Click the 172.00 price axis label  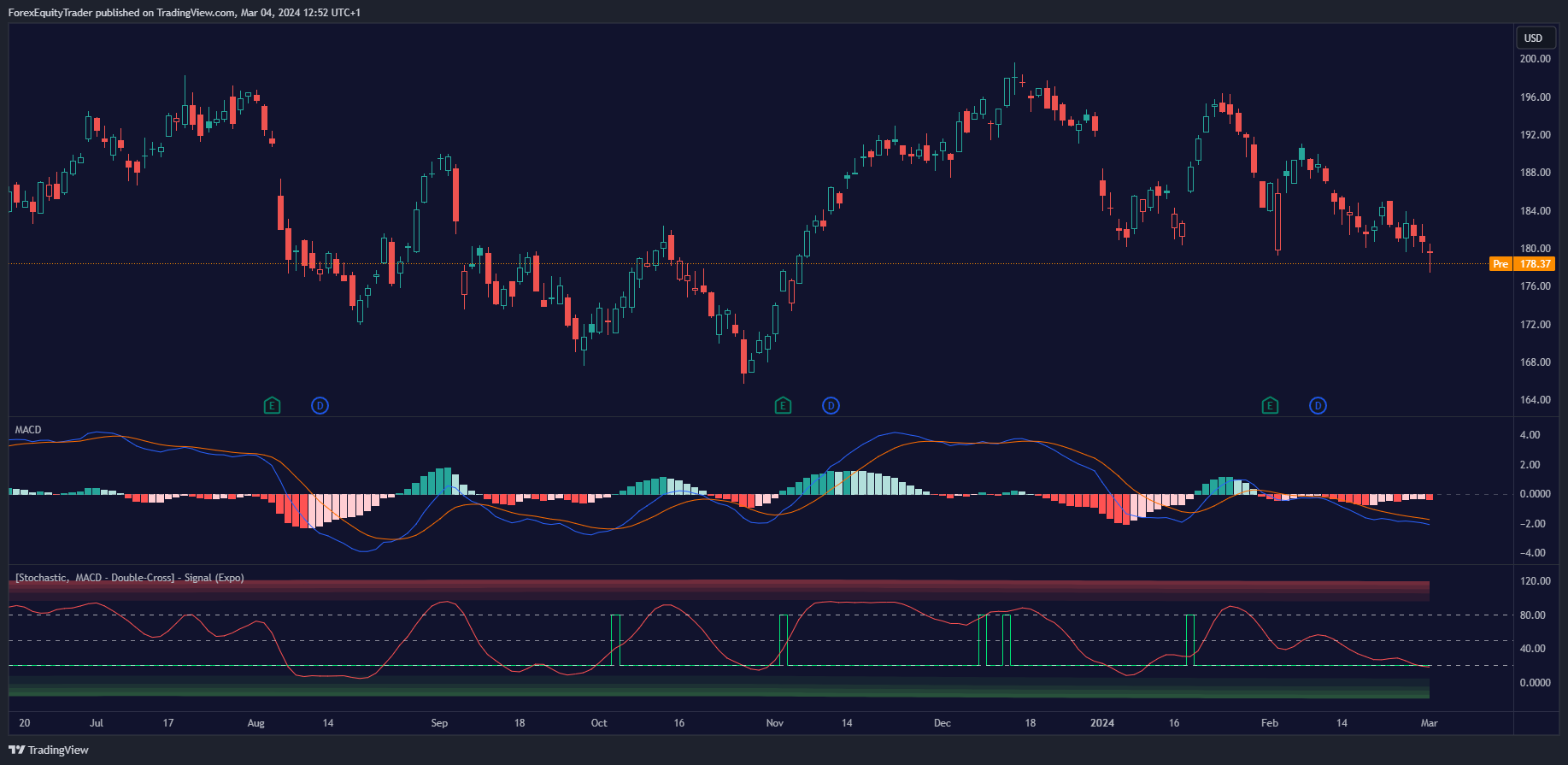(x=1536, y=325)
